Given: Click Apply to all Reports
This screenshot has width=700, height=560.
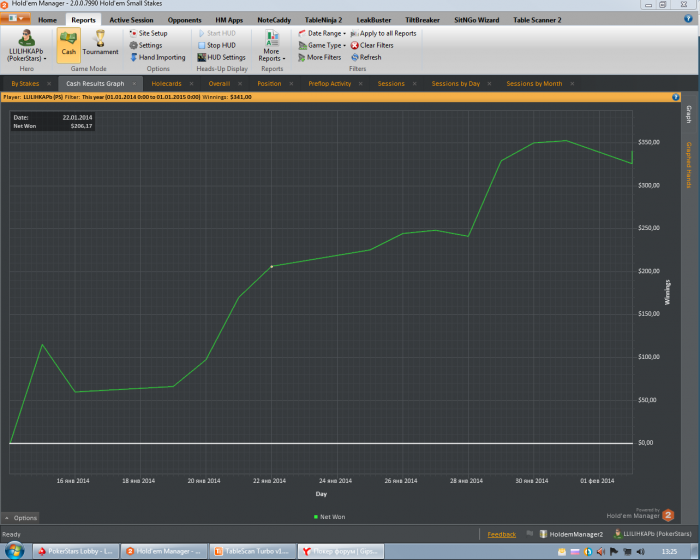Looking at the screenshot, I should [387, 33].
